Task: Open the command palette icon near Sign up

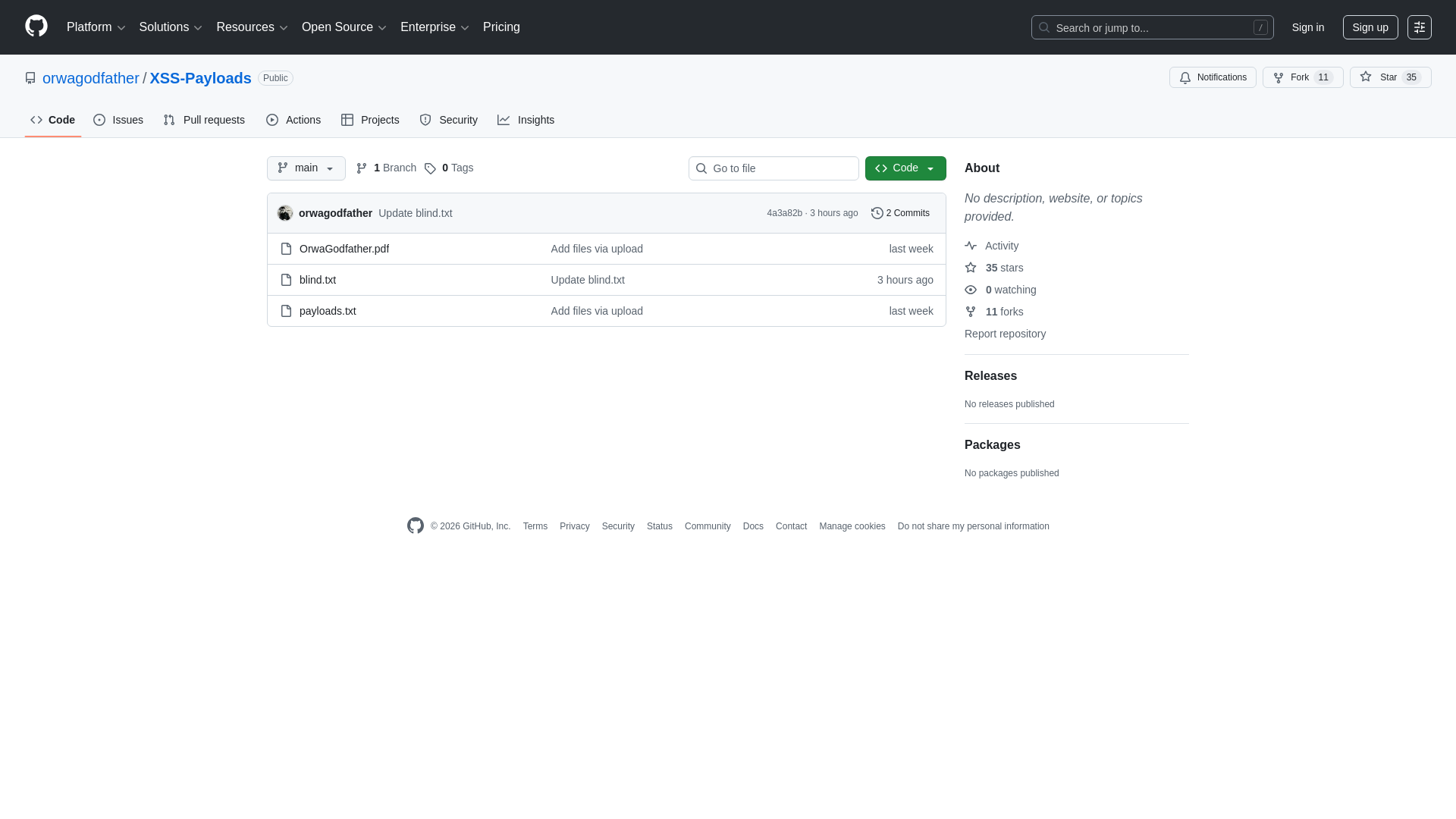Action: (x=1420, y=27)
